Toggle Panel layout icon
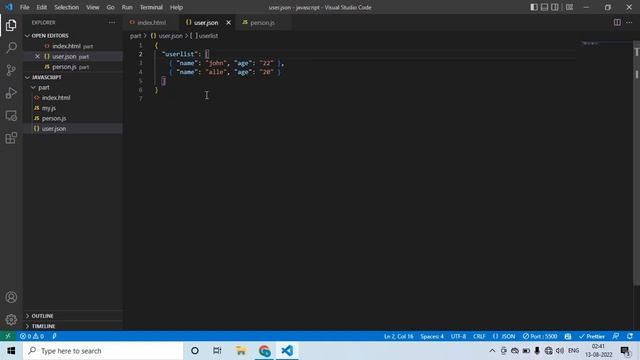 pyautogui.click(x=544, y=7)
